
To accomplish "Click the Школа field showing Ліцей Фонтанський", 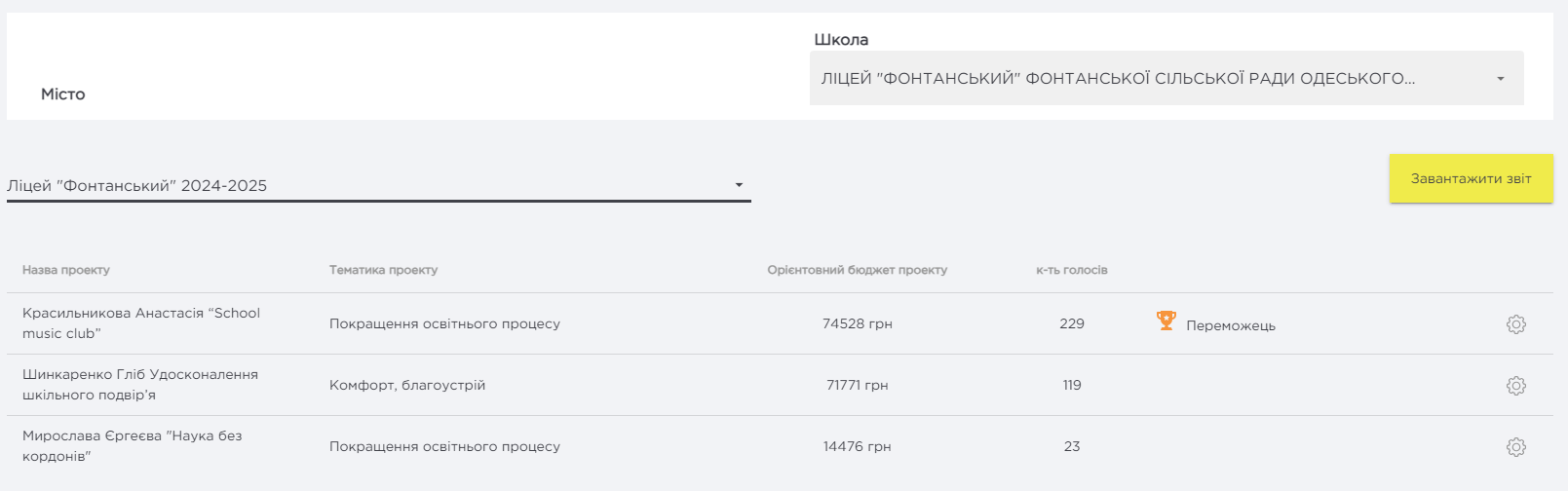I will coord(1118,79).
